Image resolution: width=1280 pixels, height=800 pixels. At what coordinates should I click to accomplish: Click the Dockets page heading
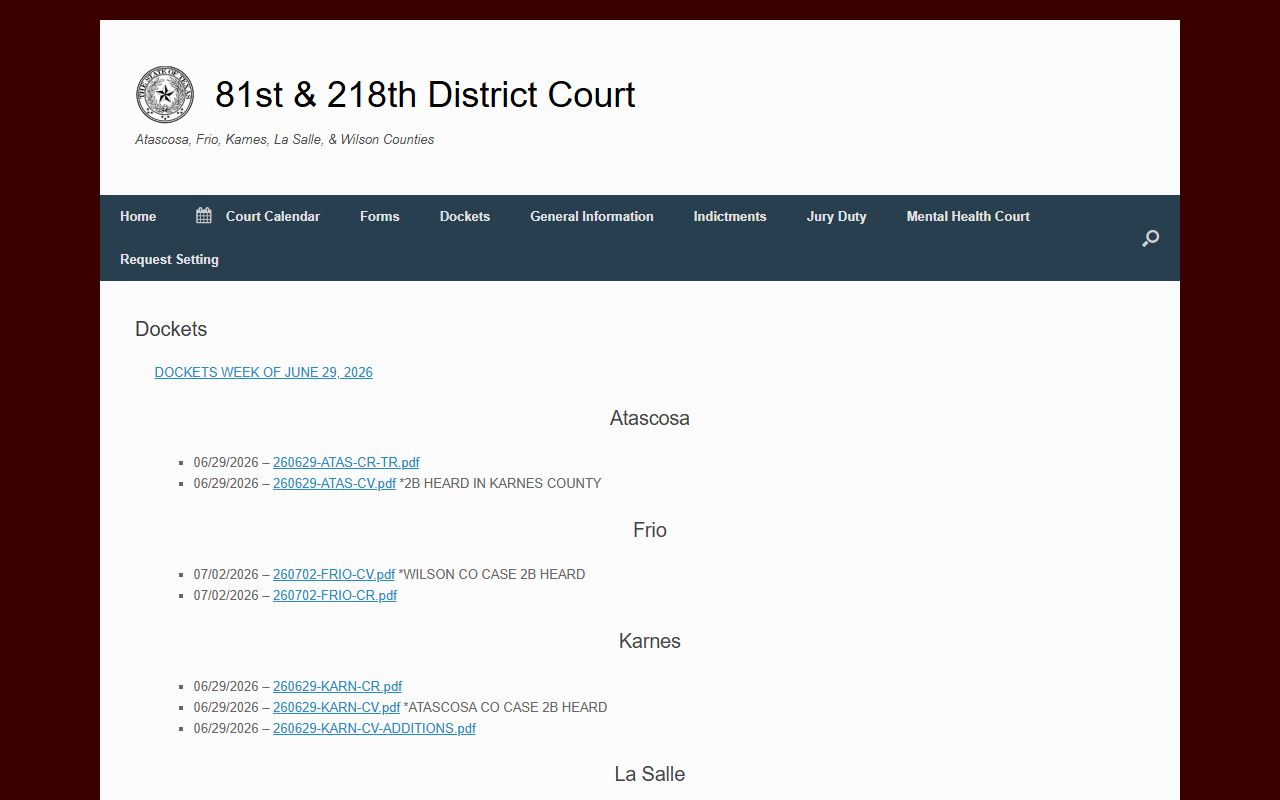(x=171, y=329)
